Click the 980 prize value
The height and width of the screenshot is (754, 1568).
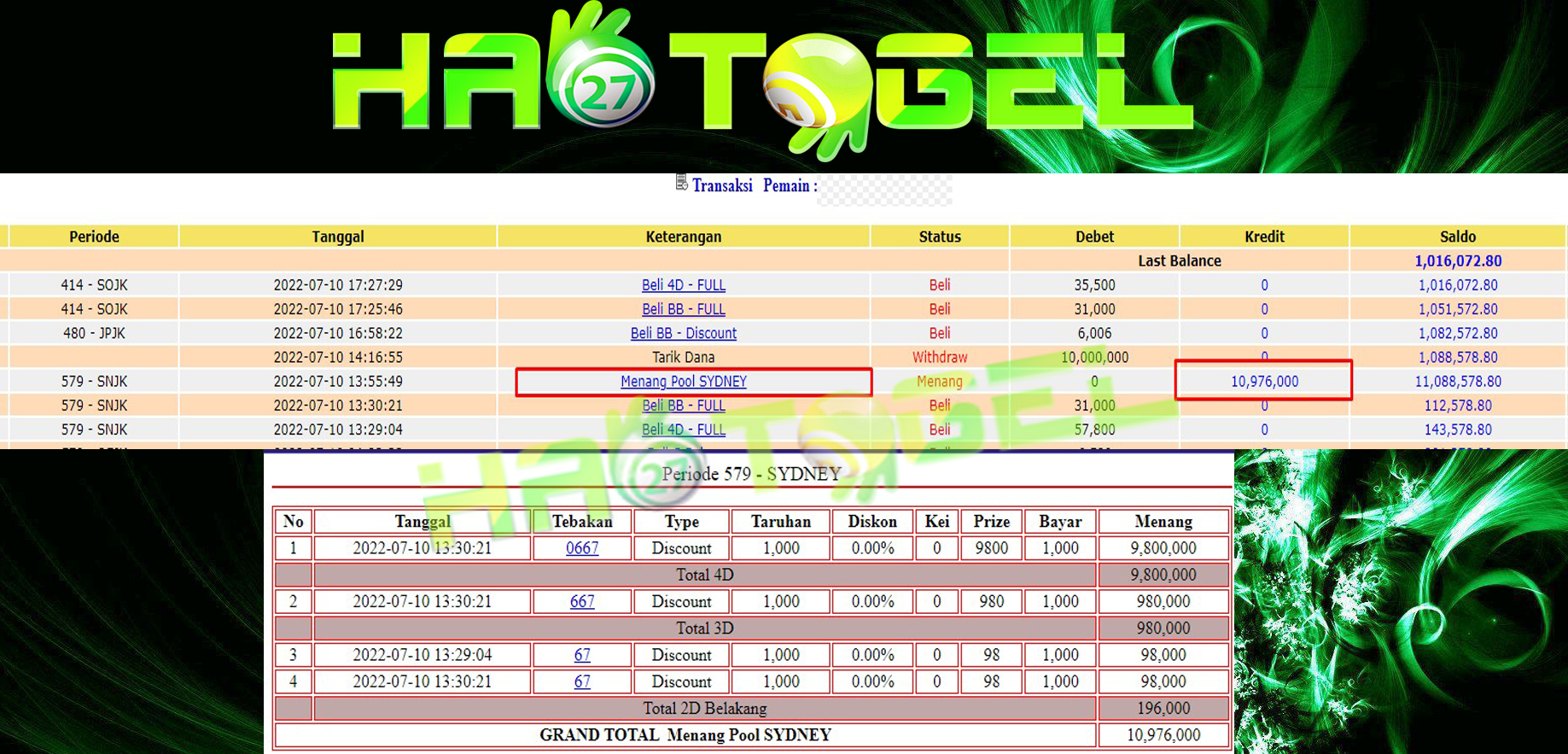(991, 602)
